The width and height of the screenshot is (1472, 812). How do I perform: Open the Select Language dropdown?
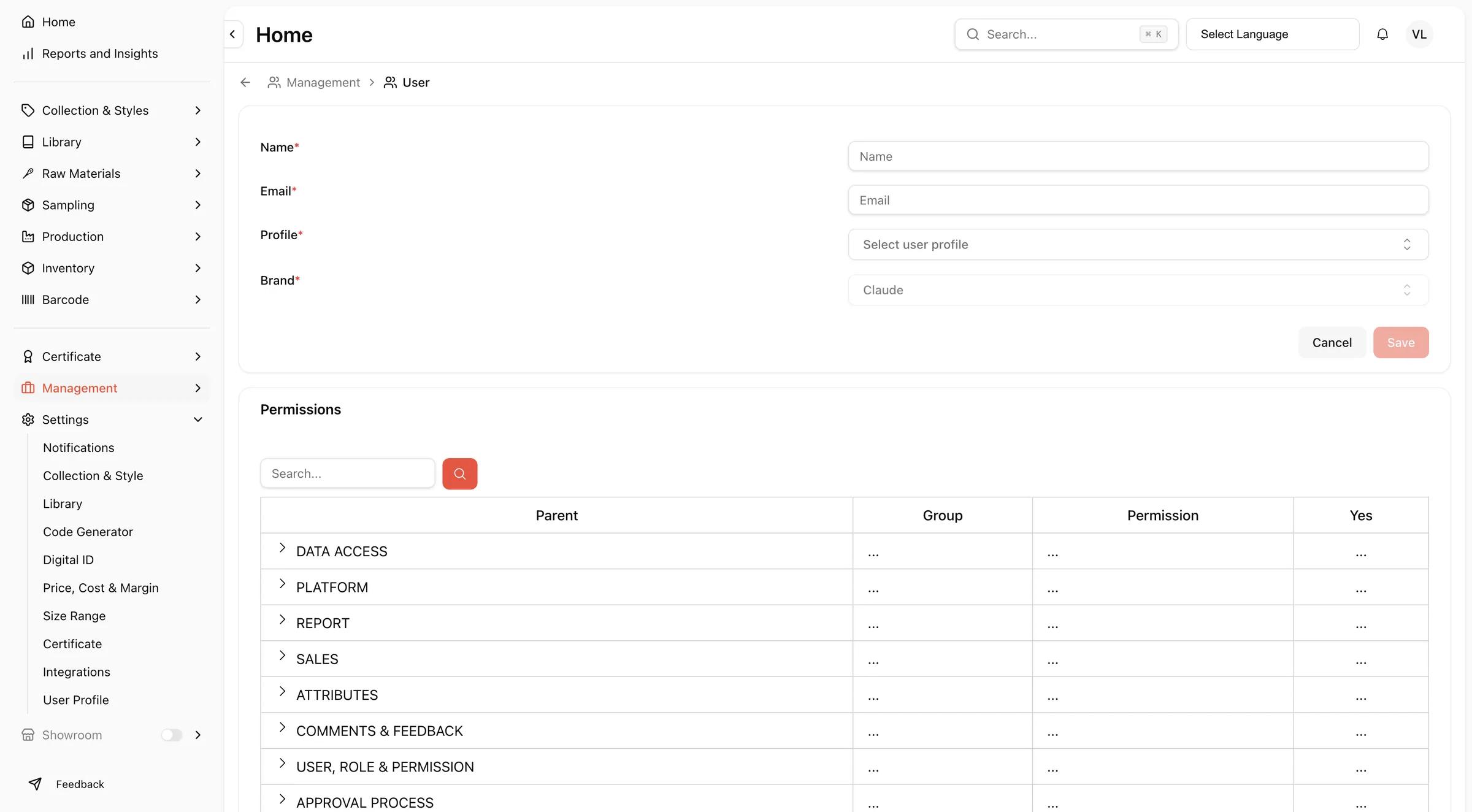tap(1273, 34)
